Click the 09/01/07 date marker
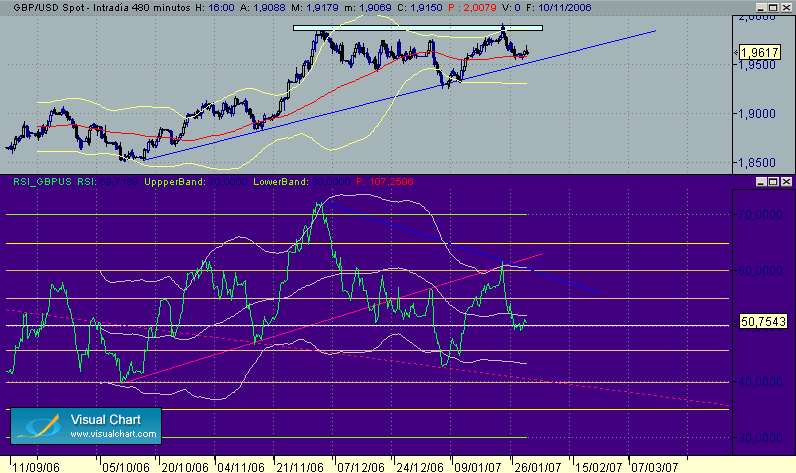Image resolution: width=796 pixels, height=473 pixels. (x=477, y=467)
